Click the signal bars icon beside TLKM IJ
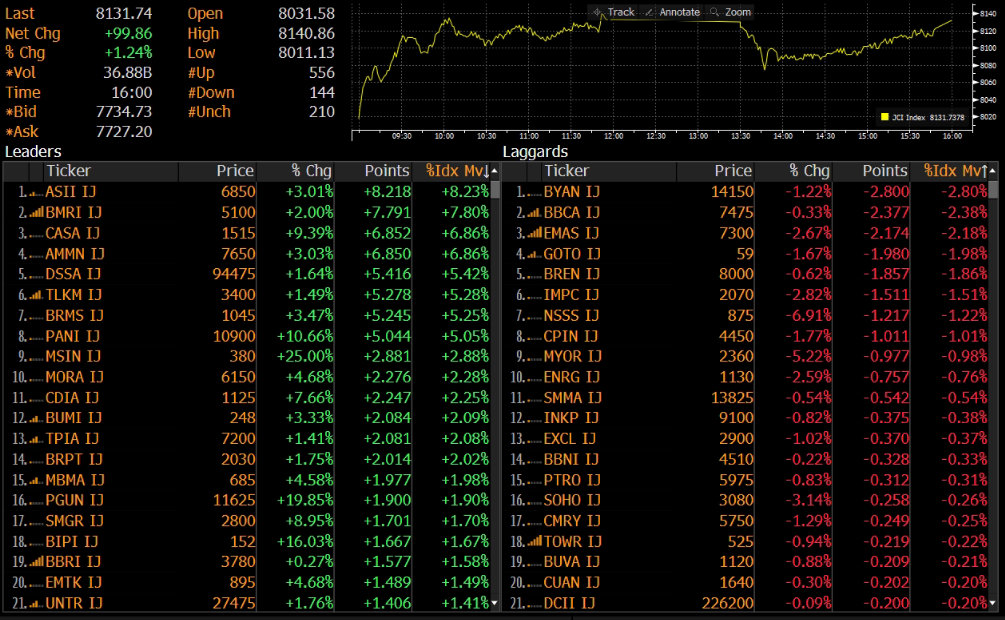The width and height of the screenshot is (1005, 620). (x=35, y=295)
